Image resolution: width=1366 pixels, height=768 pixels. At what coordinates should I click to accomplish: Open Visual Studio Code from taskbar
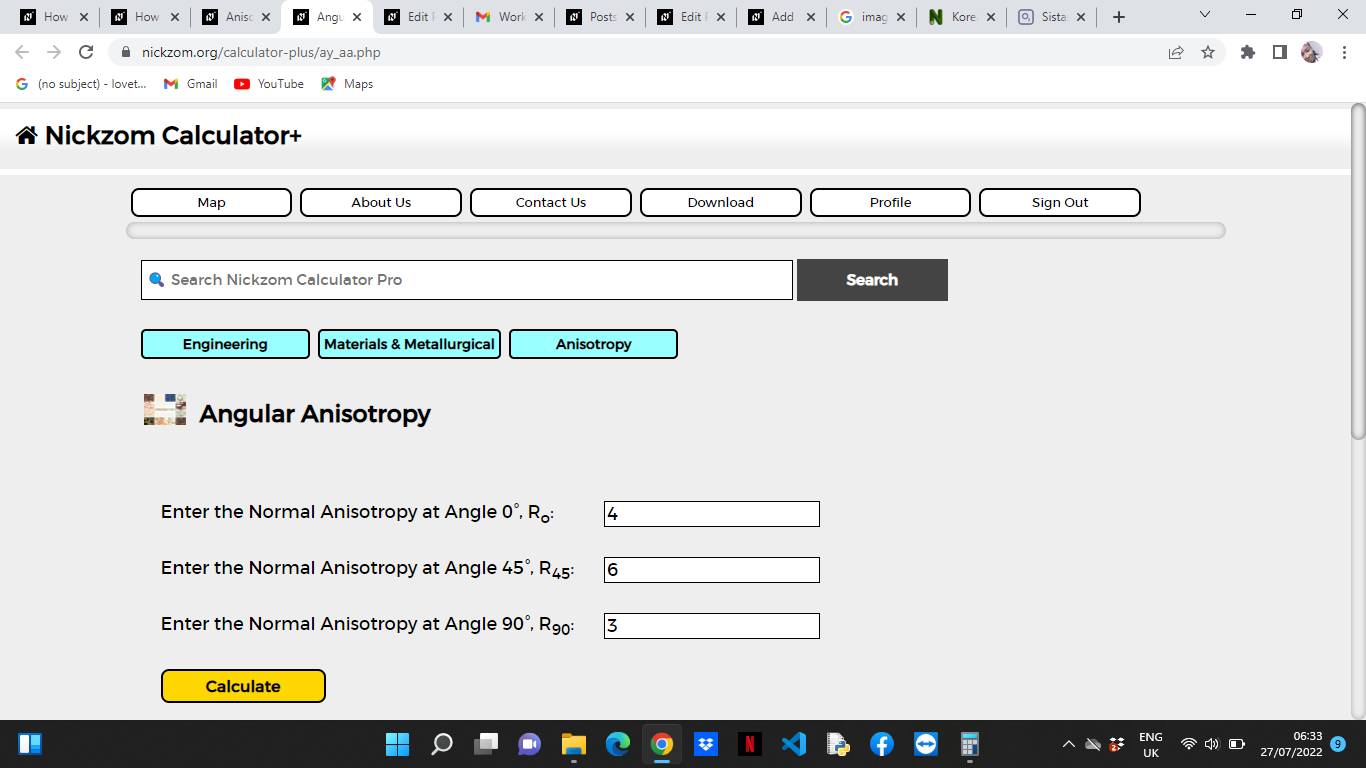(x=794, y=744)
